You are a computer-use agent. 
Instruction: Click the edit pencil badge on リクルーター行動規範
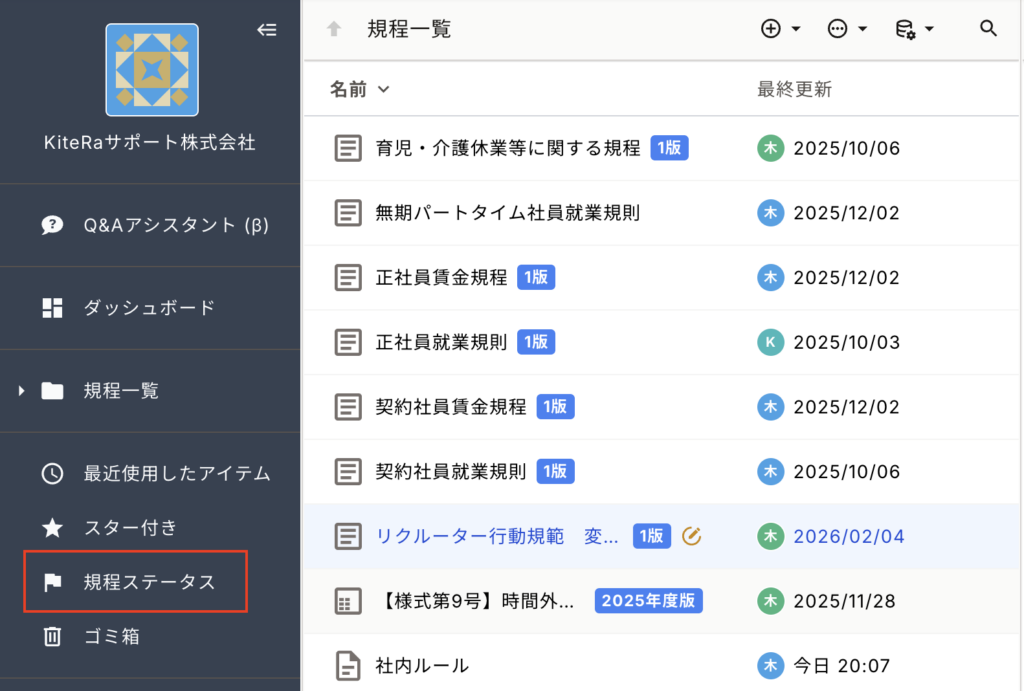(691, 536)
